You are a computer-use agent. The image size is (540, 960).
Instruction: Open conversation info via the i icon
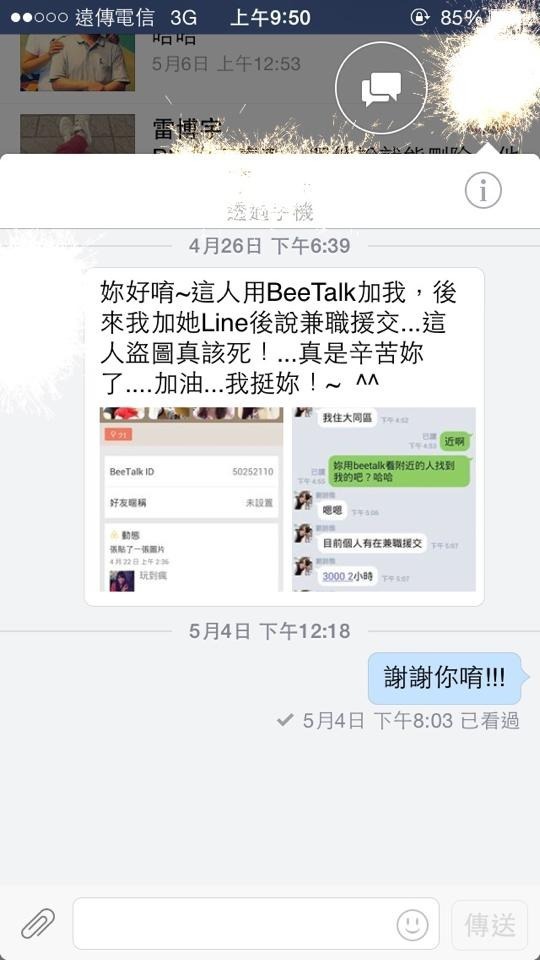point(483,190)
